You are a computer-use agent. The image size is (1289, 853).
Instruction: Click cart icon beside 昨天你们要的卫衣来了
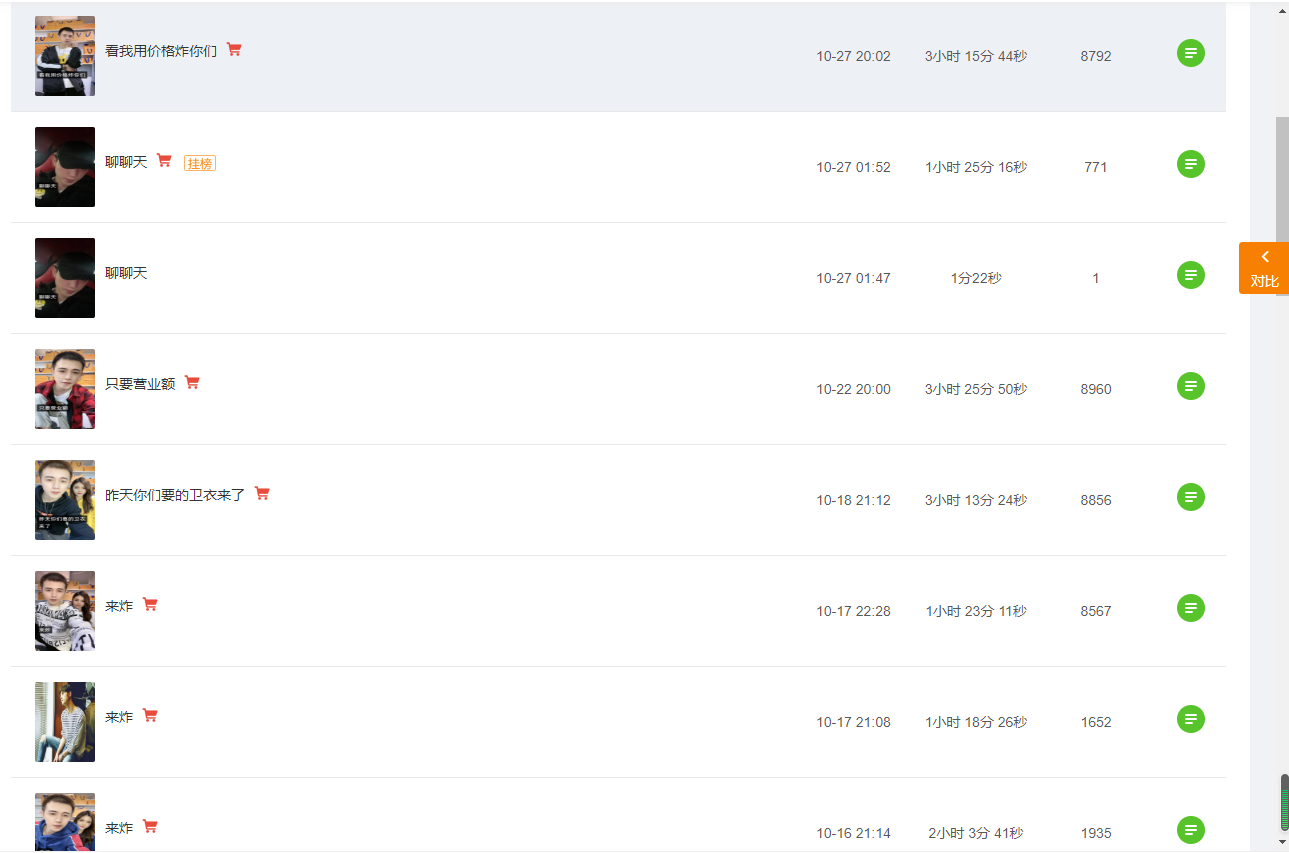pos(262,493)
